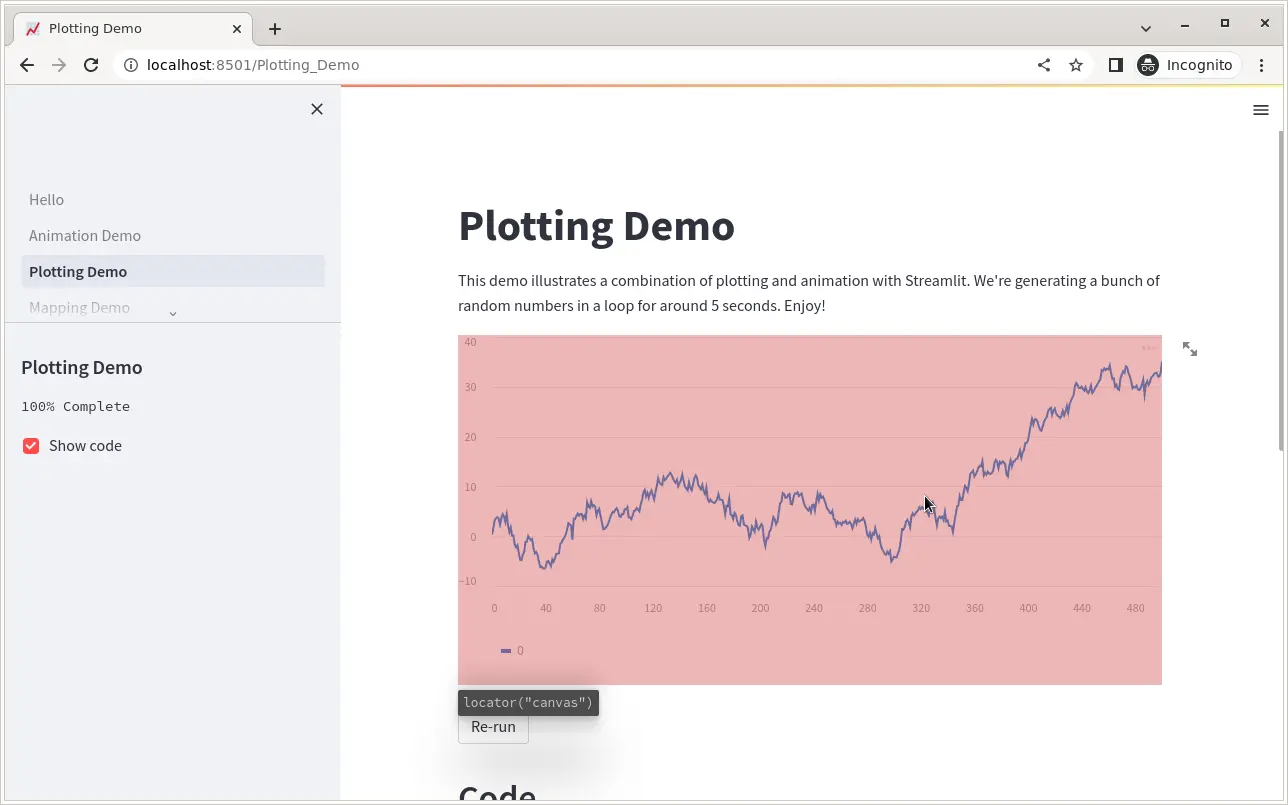
Task: Minimize the browser window
Action: pos(1185,24)
